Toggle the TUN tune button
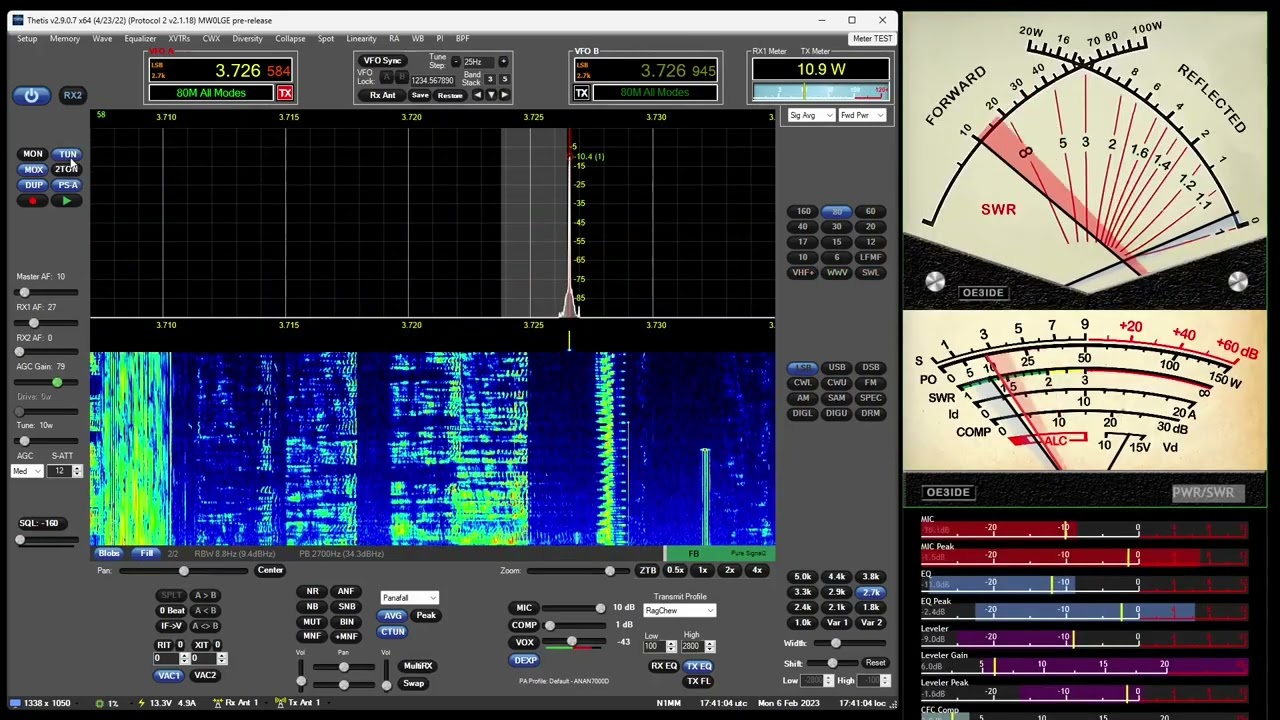1280x720 pixels. 67,154
